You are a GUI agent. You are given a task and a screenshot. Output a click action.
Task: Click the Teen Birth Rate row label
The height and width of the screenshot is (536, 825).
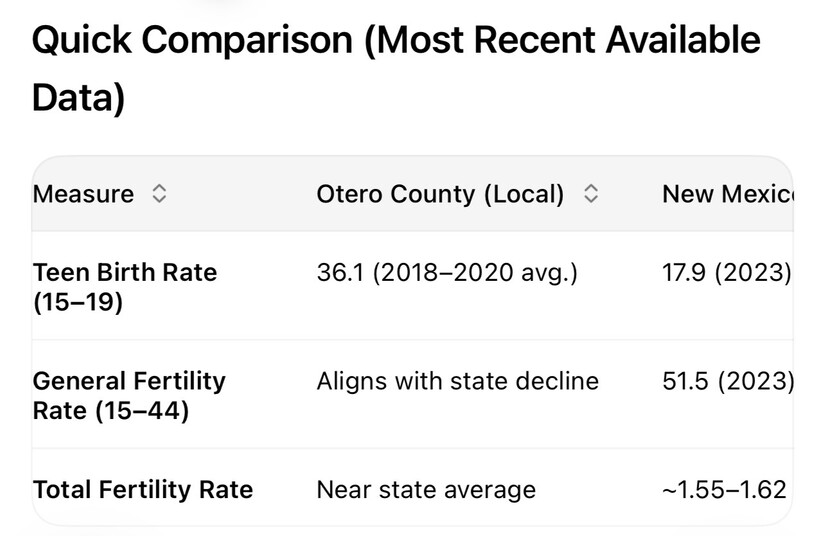(124, 272)
